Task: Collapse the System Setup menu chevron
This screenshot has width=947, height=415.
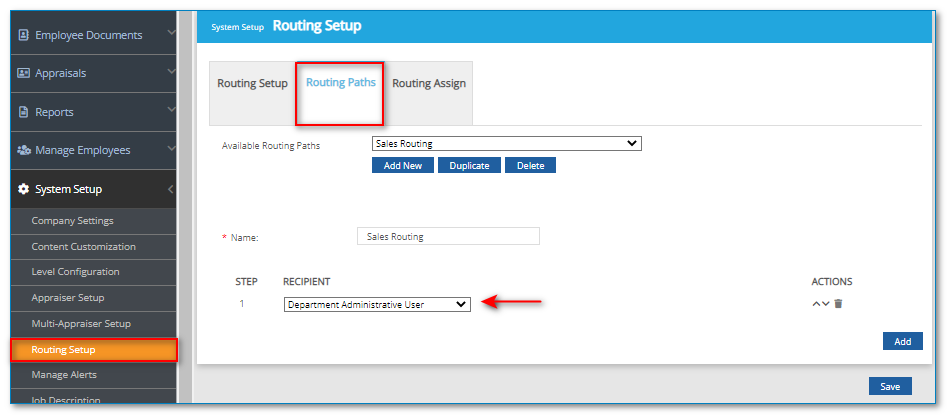Action: 171,189
